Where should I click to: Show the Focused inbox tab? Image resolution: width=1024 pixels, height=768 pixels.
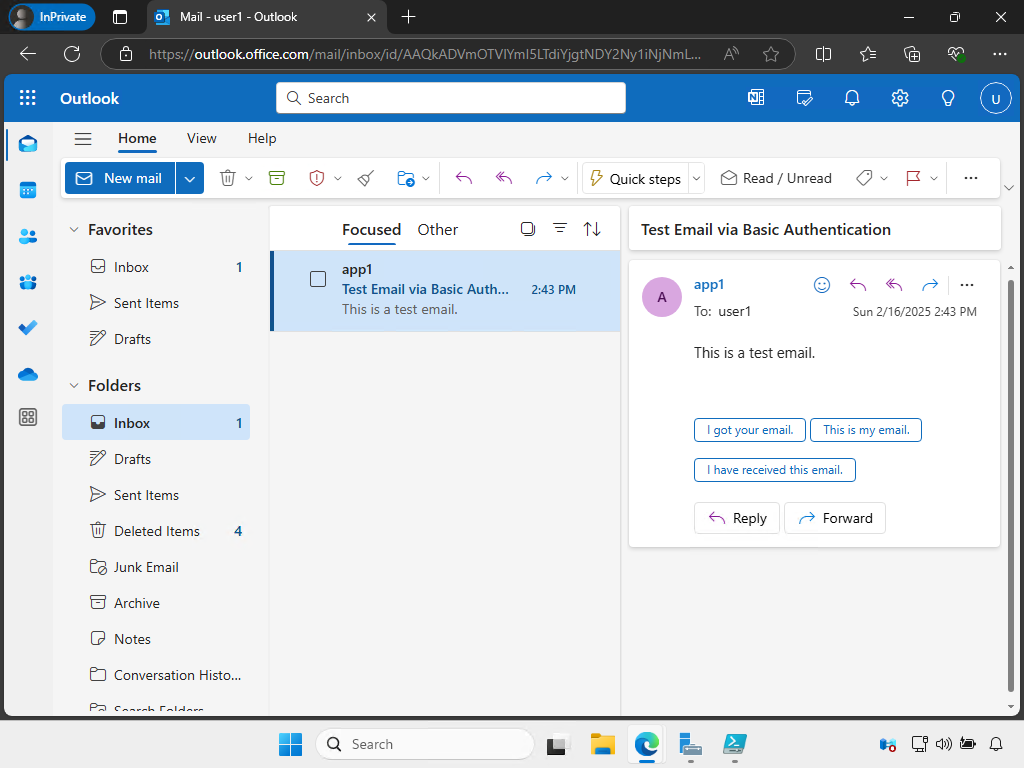372,230
